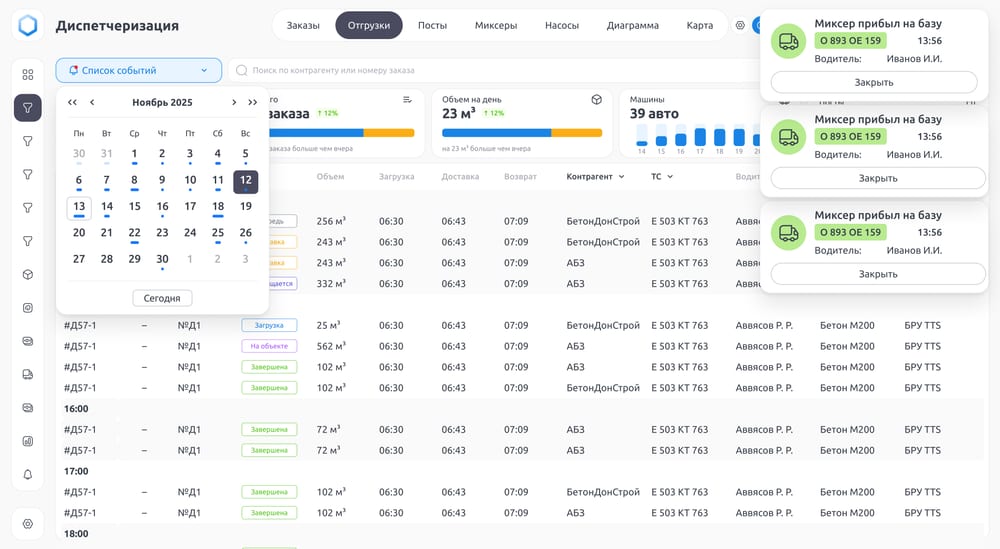Viewport: 1000px width, 549px height.
Task: Click the bell notifications icon in sidebar
Action: coord(28,474)
